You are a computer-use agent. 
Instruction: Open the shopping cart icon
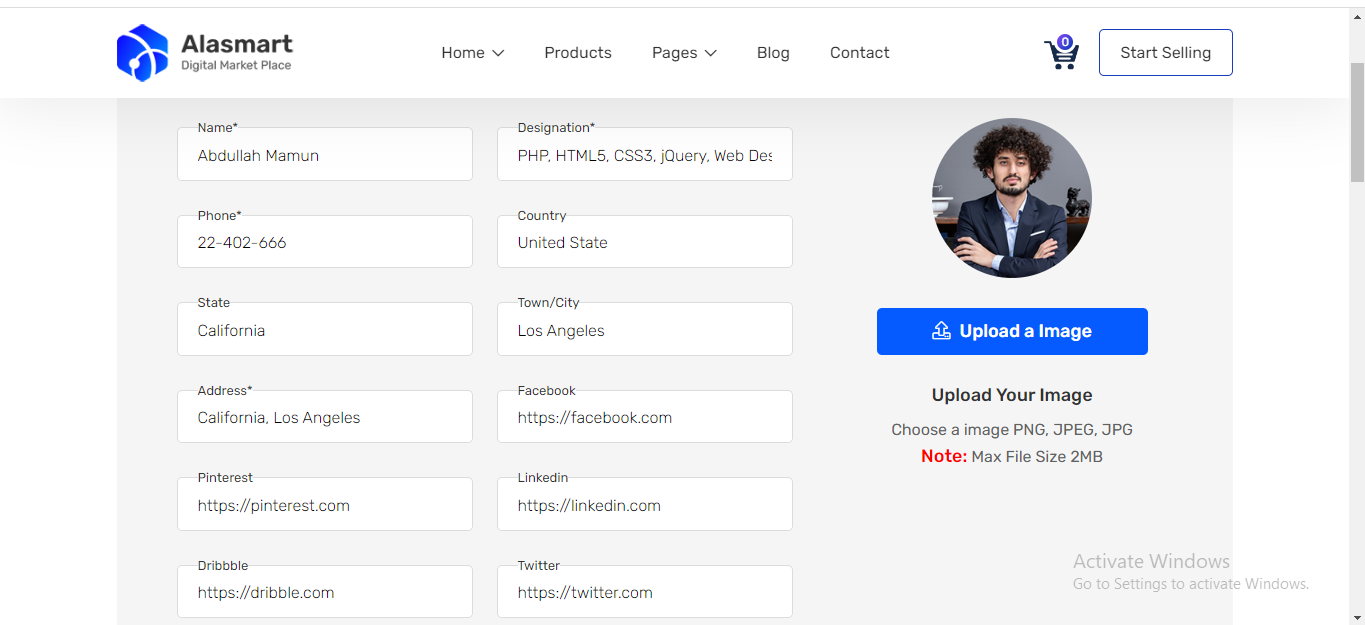tap(1060, 53)
